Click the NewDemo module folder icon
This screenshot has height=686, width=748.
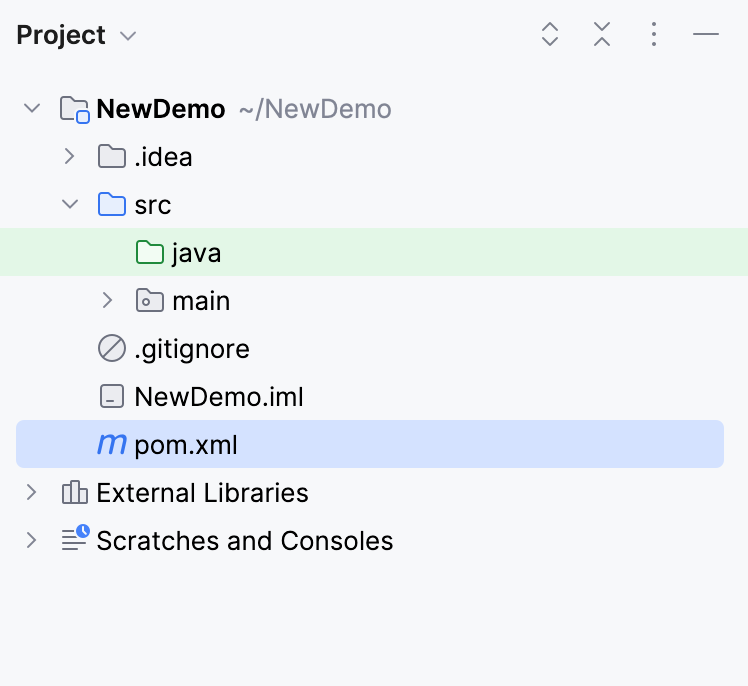coord(74,109)
